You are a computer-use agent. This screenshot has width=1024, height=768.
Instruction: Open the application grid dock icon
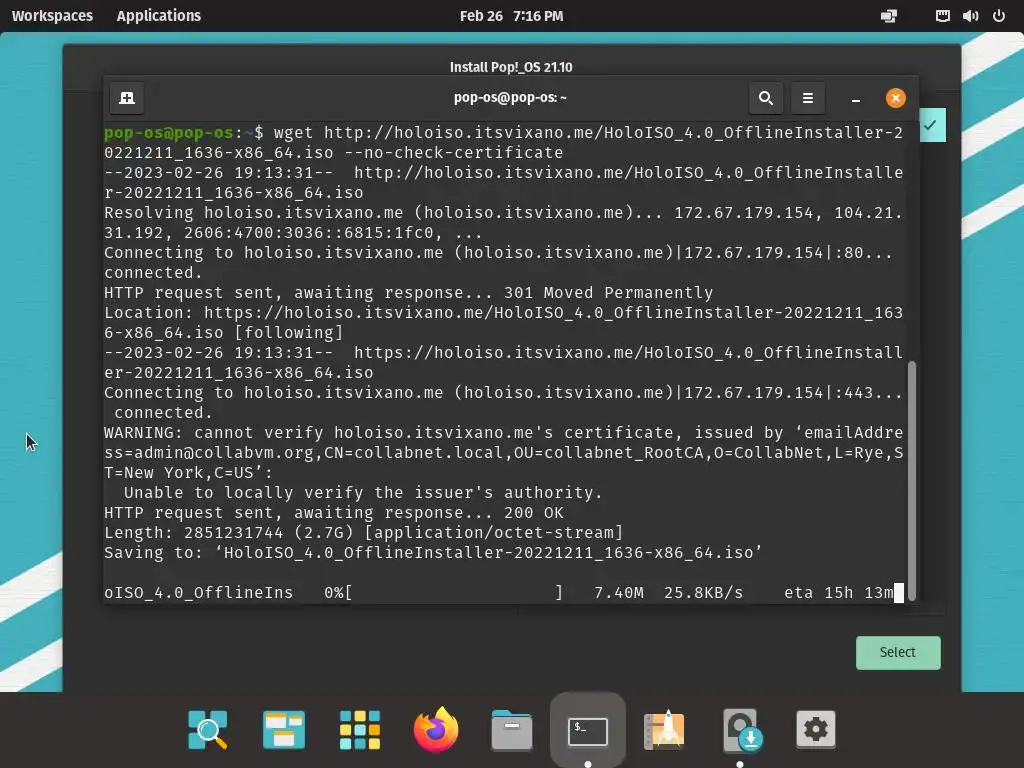[x=360, y=729]
